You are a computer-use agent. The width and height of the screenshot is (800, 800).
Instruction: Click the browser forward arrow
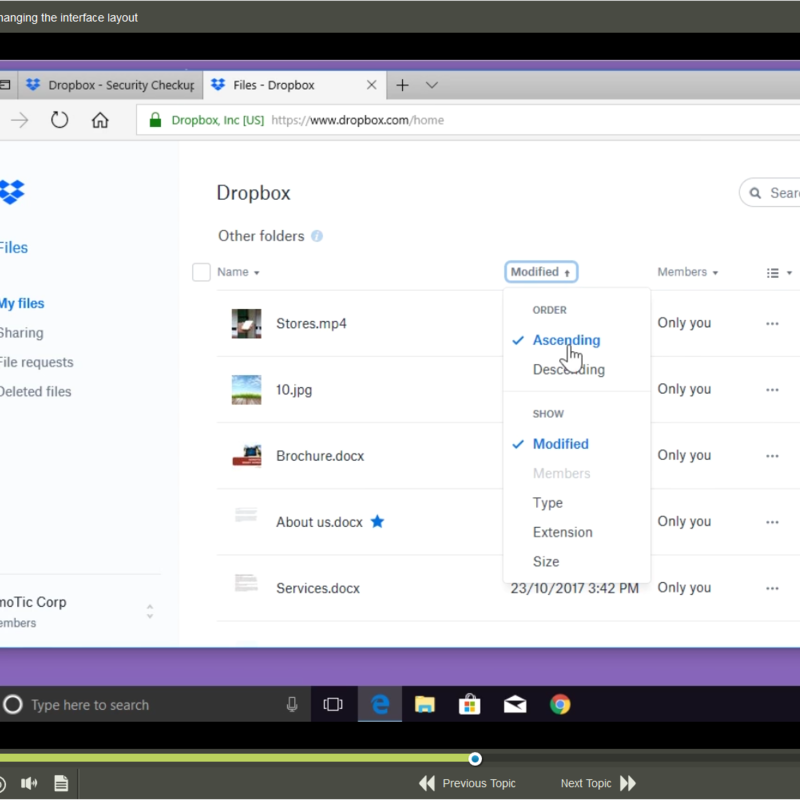click(19, 120)
